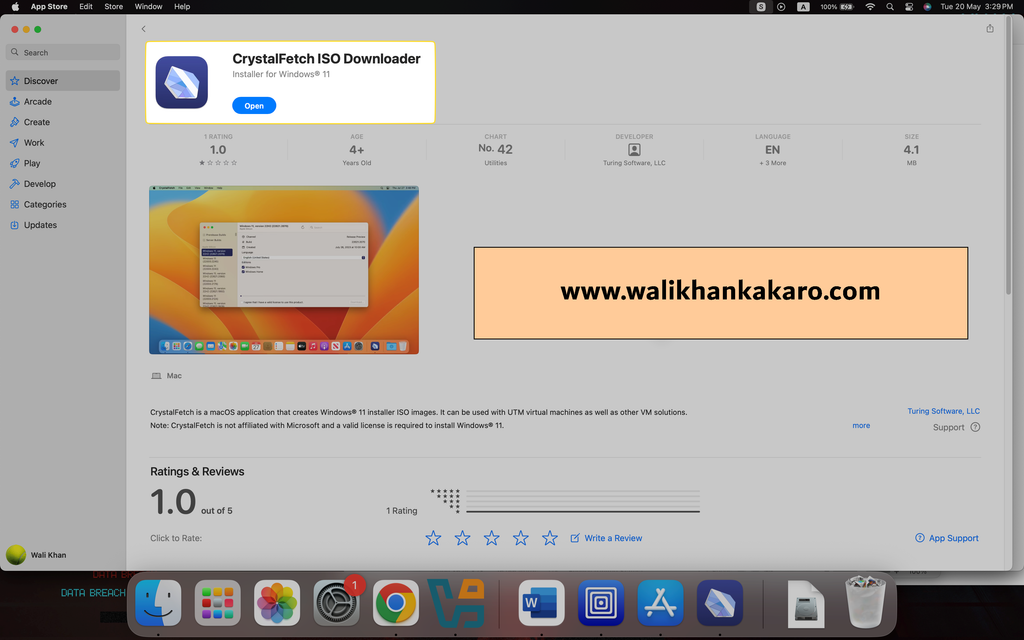Screen dimensions: 1024x640
Task: Click the App Store icon in the Dock
Action: click(660, 603)
